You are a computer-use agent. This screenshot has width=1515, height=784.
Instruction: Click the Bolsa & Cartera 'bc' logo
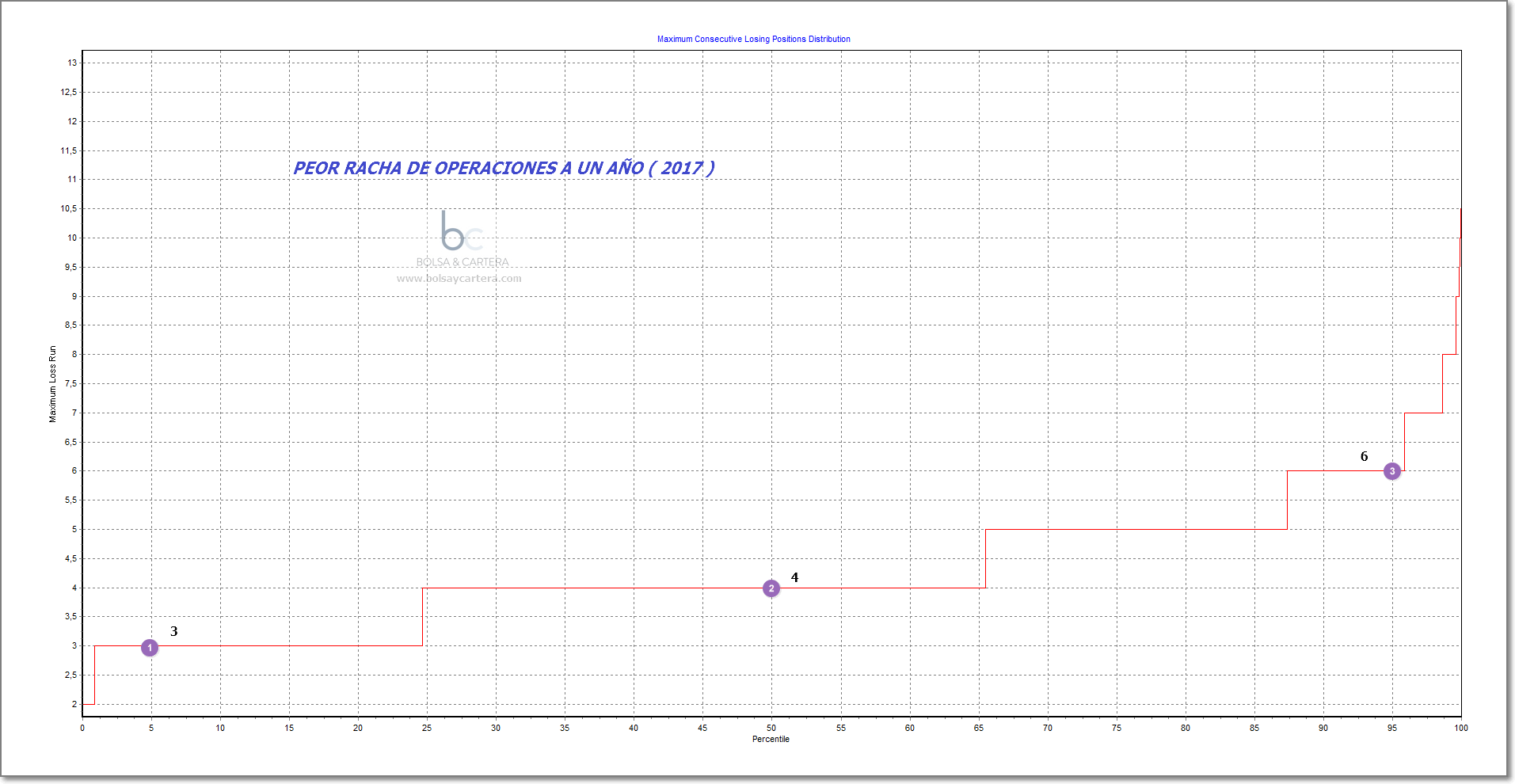pyautogui.click(x=462, y=230)
